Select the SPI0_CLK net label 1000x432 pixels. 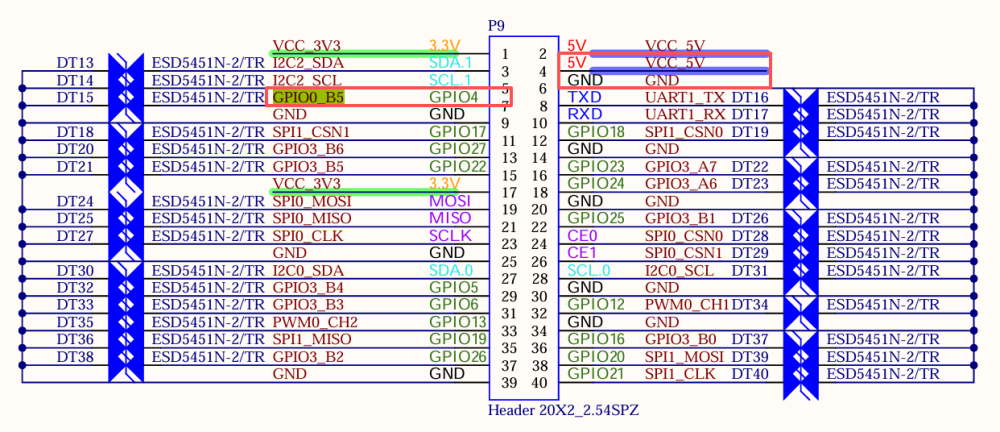coord(308,235)
